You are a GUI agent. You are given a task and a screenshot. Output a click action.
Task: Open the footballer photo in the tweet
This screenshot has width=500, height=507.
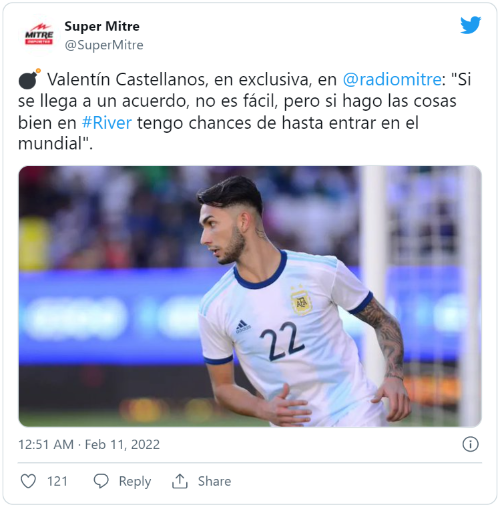tap(250, 296)
